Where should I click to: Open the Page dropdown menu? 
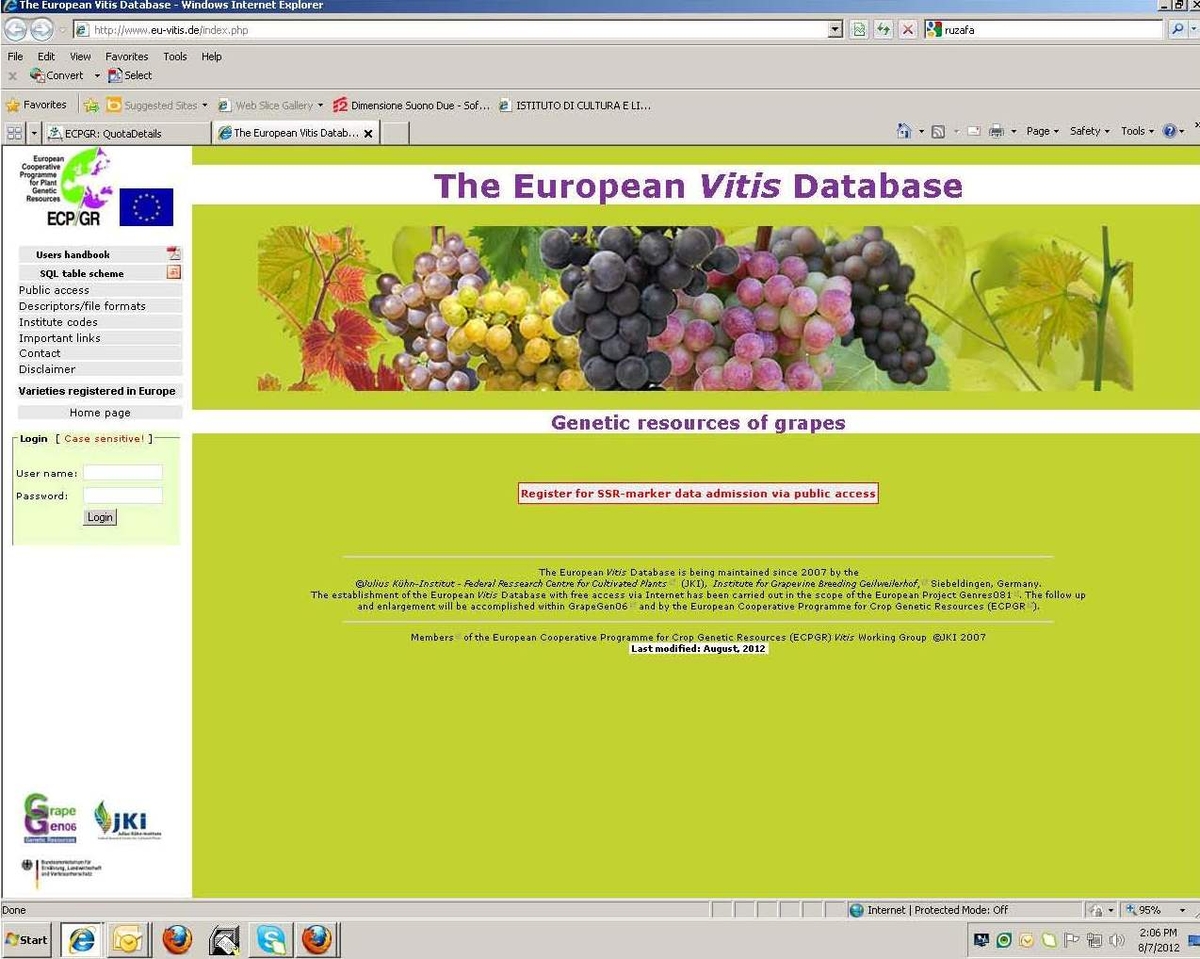(x=1040, y=130)
